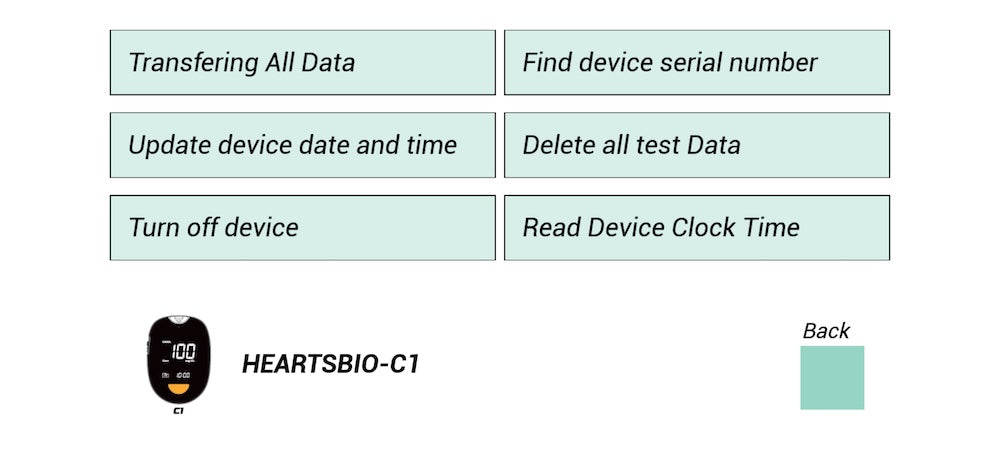Power down the connected device
1000x460 pixels.
click(302, 228)
